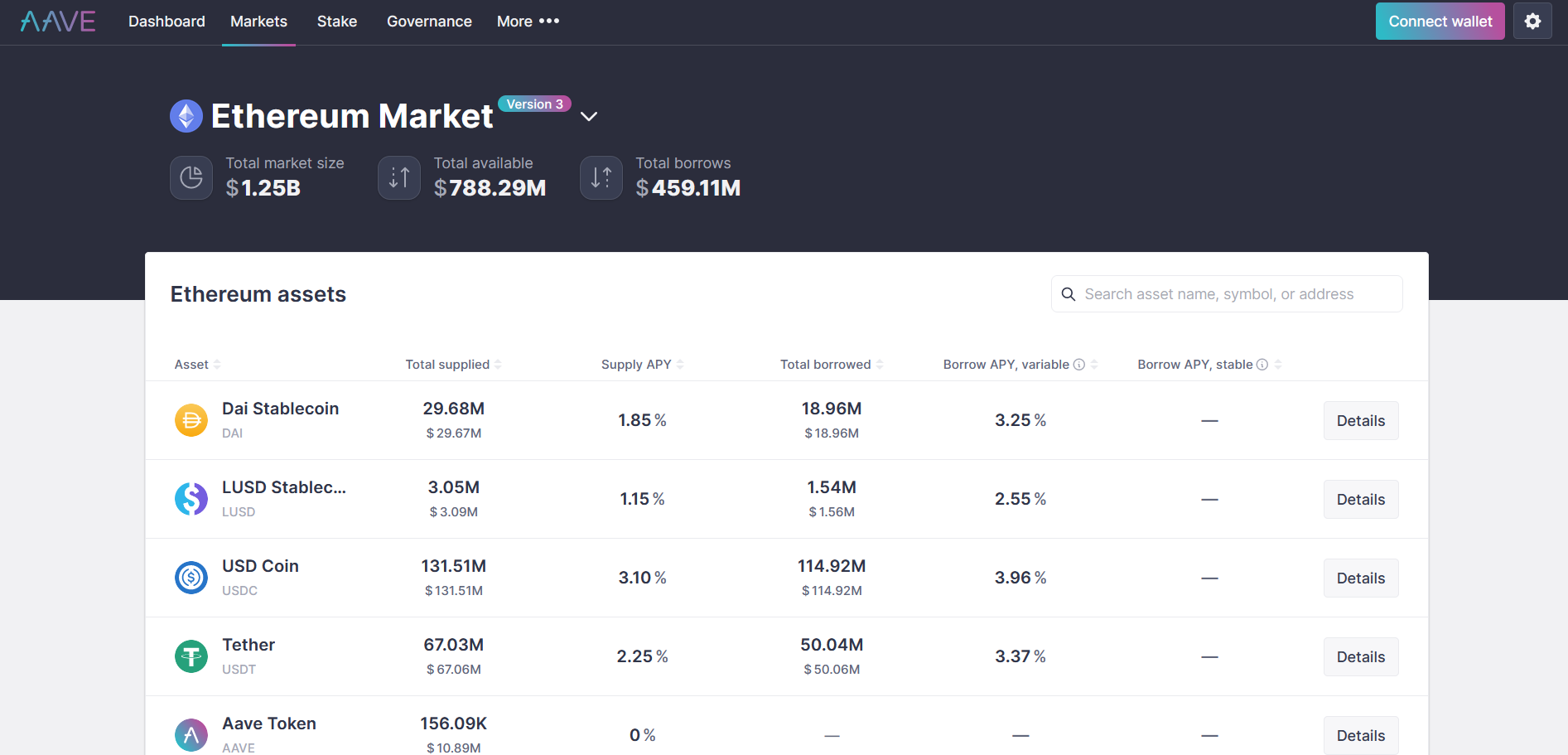
Task: Open Details for Tether
Action: [x=1361, y=656]
